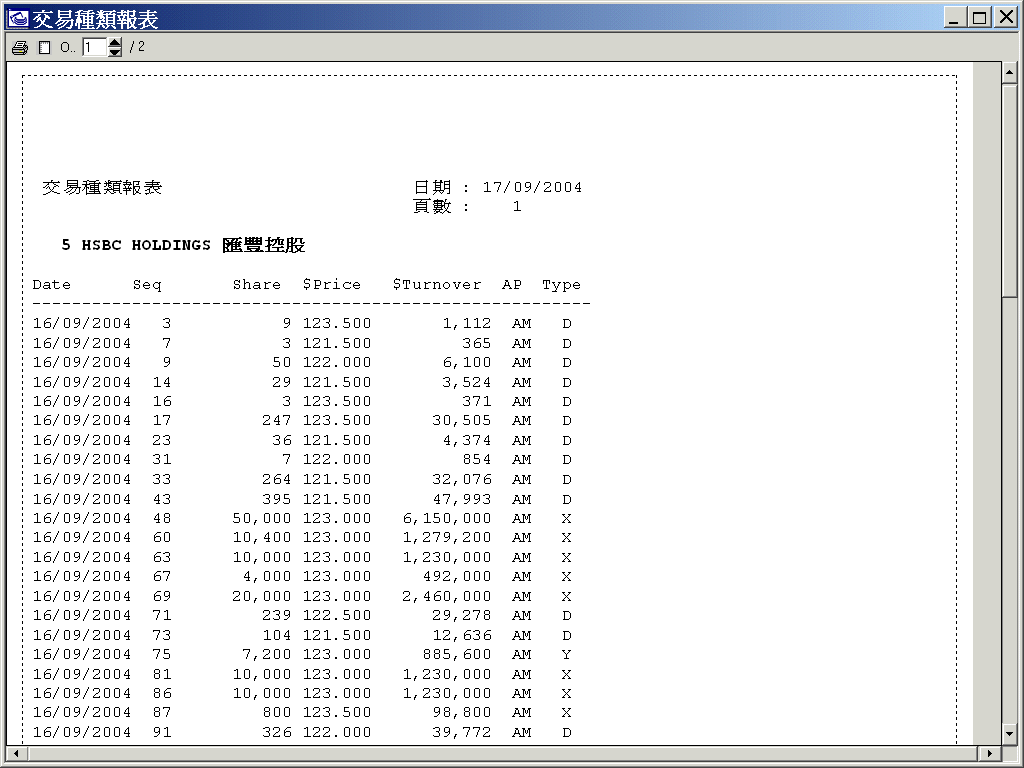Click turnover value 47,993
The image size is (1024, 768).
pyautogui.click(x=462, y=499)
